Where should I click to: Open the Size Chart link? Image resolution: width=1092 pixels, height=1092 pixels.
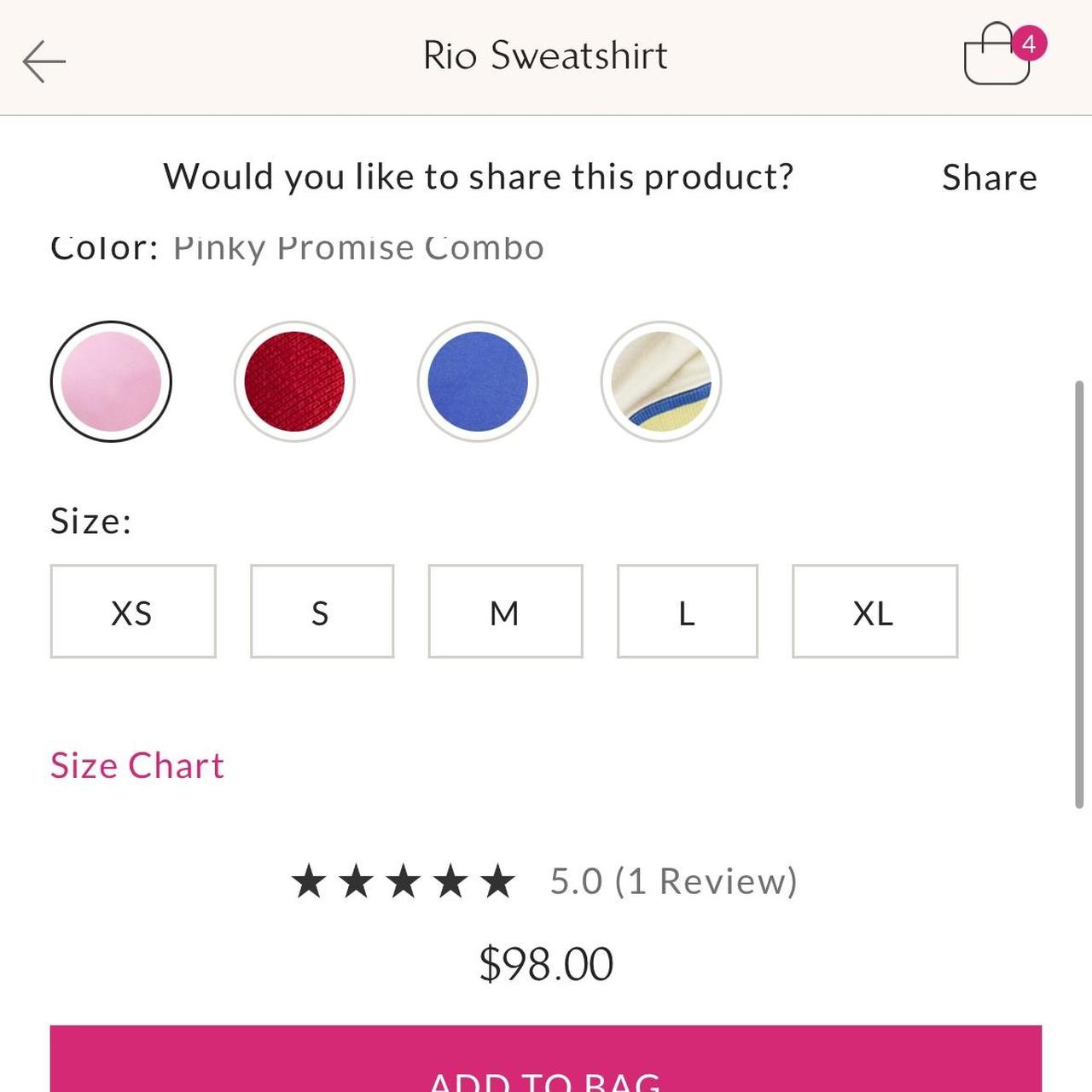[137, 765]
